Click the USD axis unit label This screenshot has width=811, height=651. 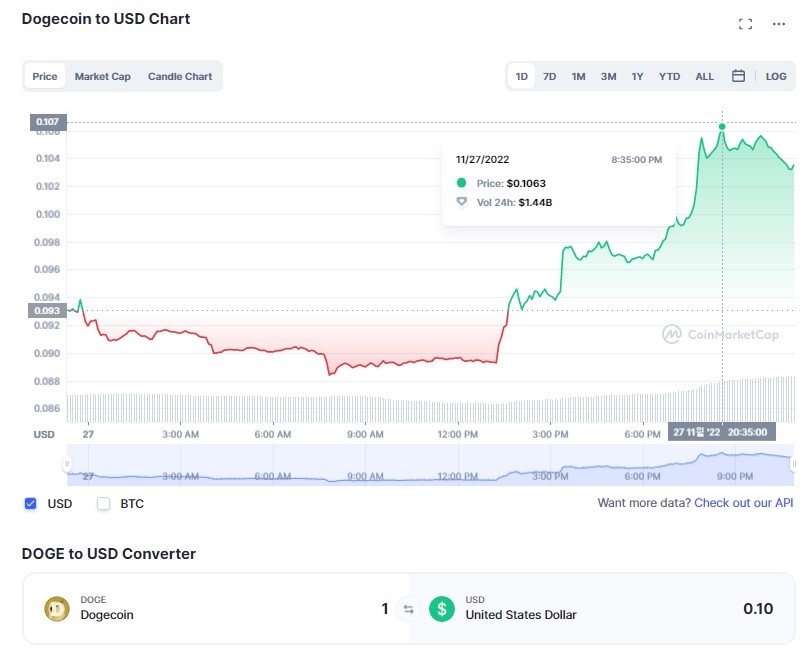(44, 434)
